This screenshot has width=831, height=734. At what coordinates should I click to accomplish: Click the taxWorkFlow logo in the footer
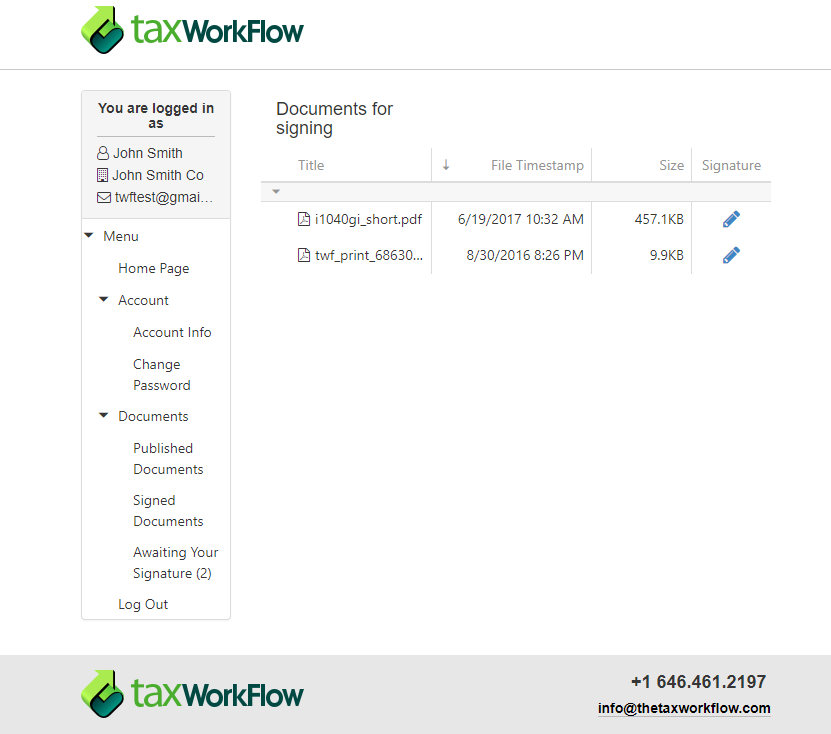[192, 694]
